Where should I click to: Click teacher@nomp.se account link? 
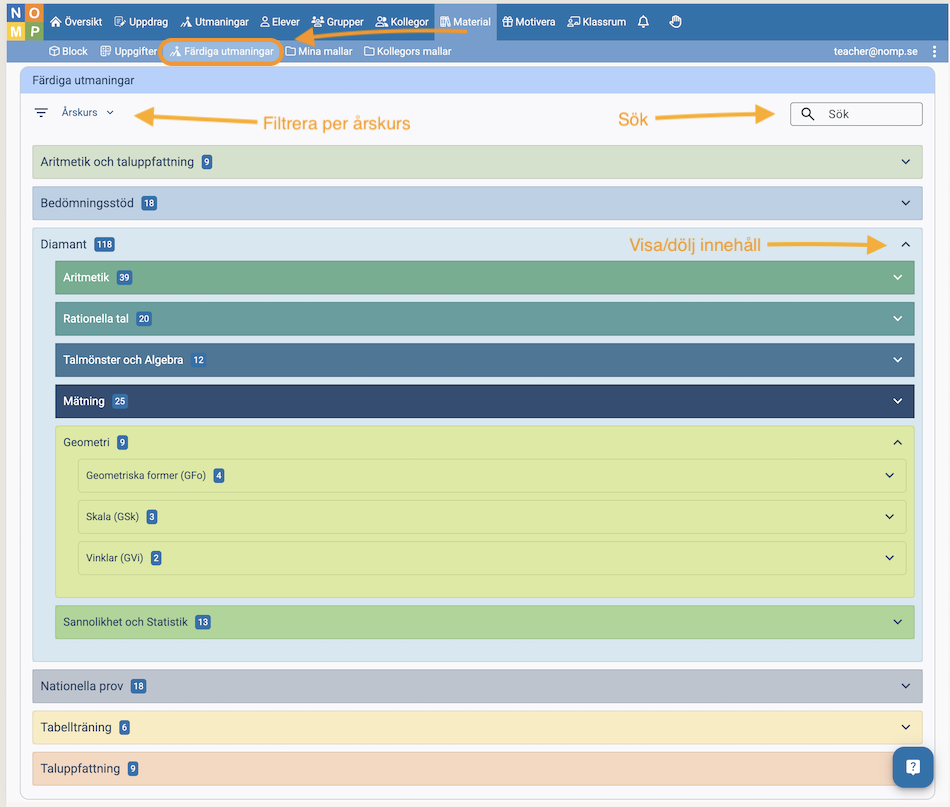coord(875,51)
